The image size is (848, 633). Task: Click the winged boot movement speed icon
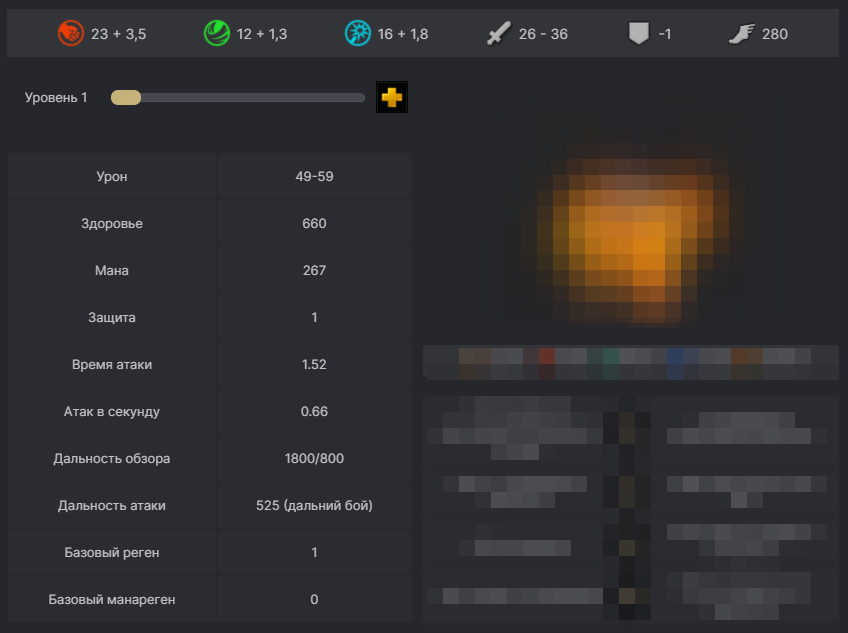point(741,34)
